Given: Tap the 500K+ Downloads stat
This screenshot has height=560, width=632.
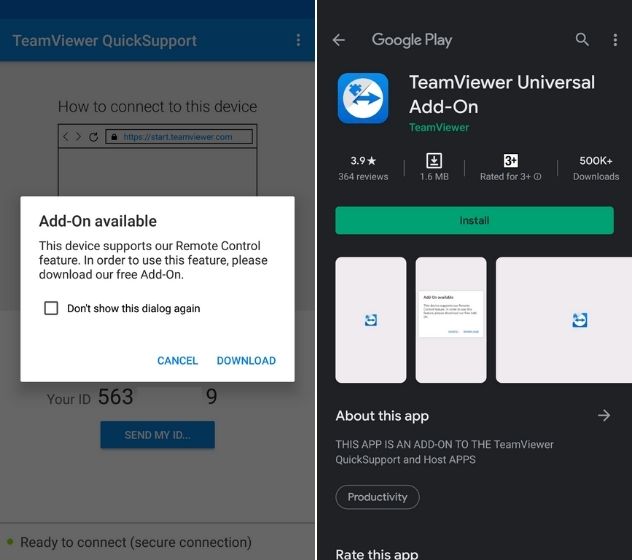Looking at the screenshot, I should 596,169.
